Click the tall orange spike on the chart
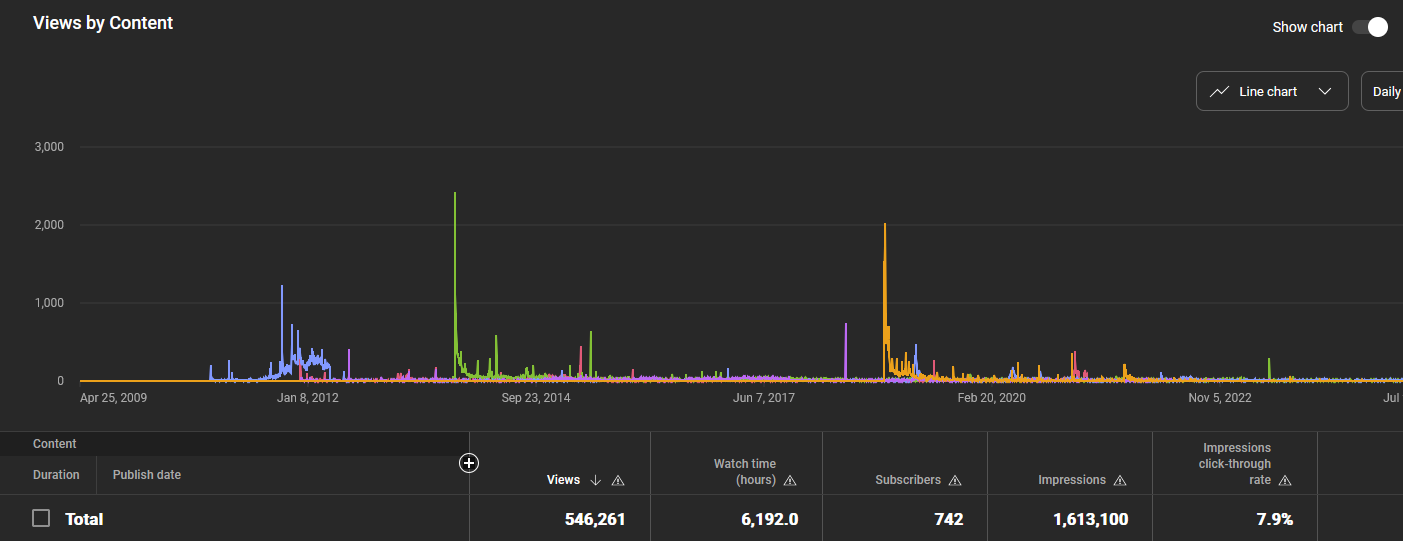This screenshot has width=1403, height=541. 885,300
